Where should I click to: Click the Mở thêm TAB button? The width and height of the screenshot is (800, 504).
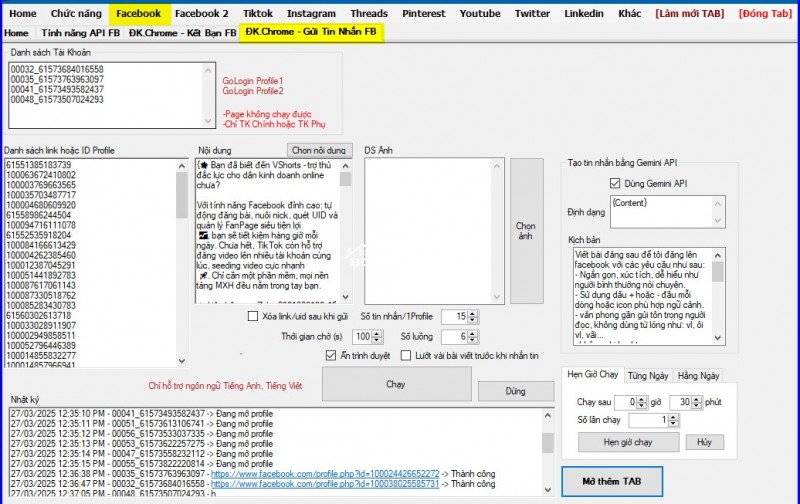click(612, 482)
